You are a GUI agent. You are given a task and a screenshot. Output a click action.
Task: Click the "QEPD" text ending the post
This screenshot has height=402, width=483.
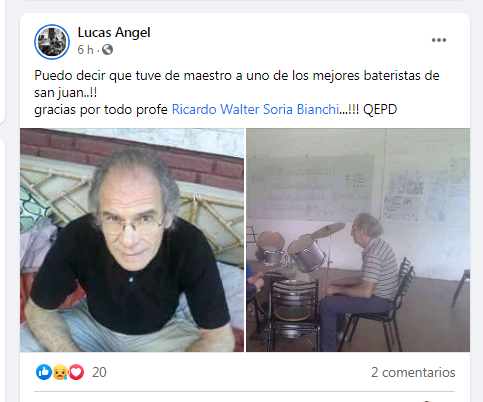pos(380,109)
